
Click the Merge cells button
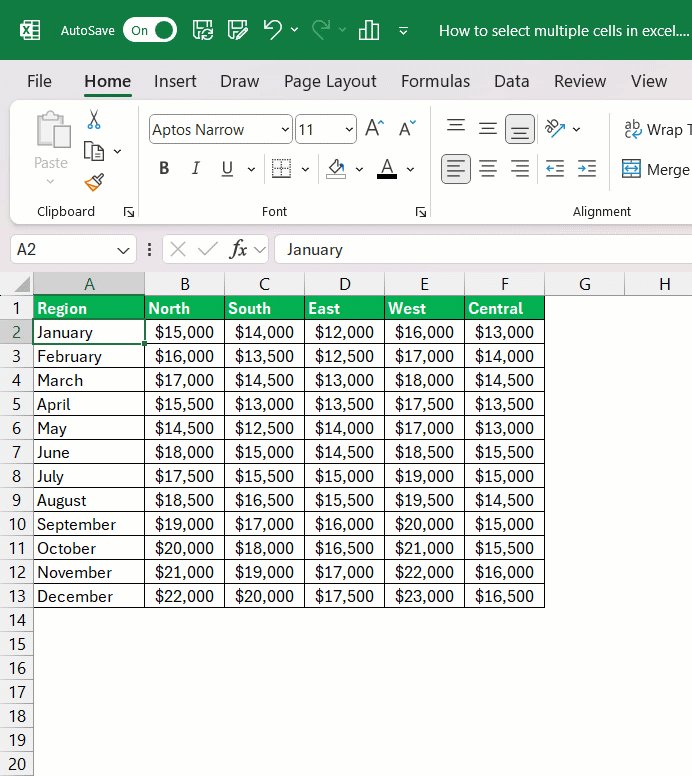click(x=656, y=169)
